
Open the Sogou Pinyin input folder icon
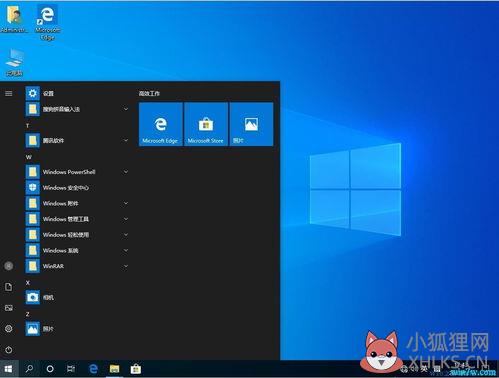tap(33, 109)
